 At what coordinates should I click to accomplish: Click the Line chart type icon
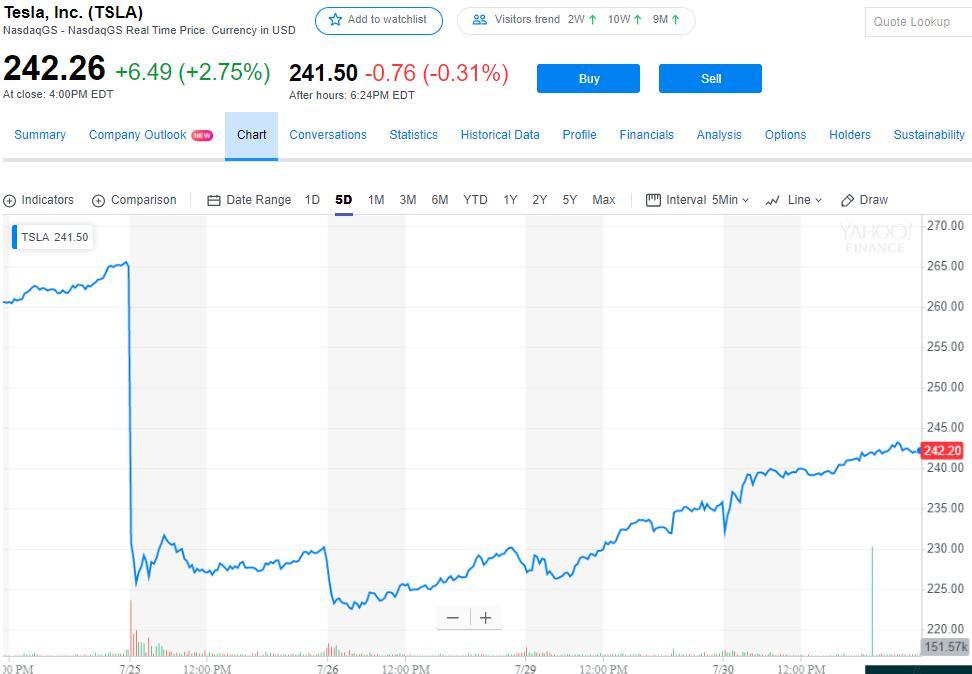click(x=772, y=200)
